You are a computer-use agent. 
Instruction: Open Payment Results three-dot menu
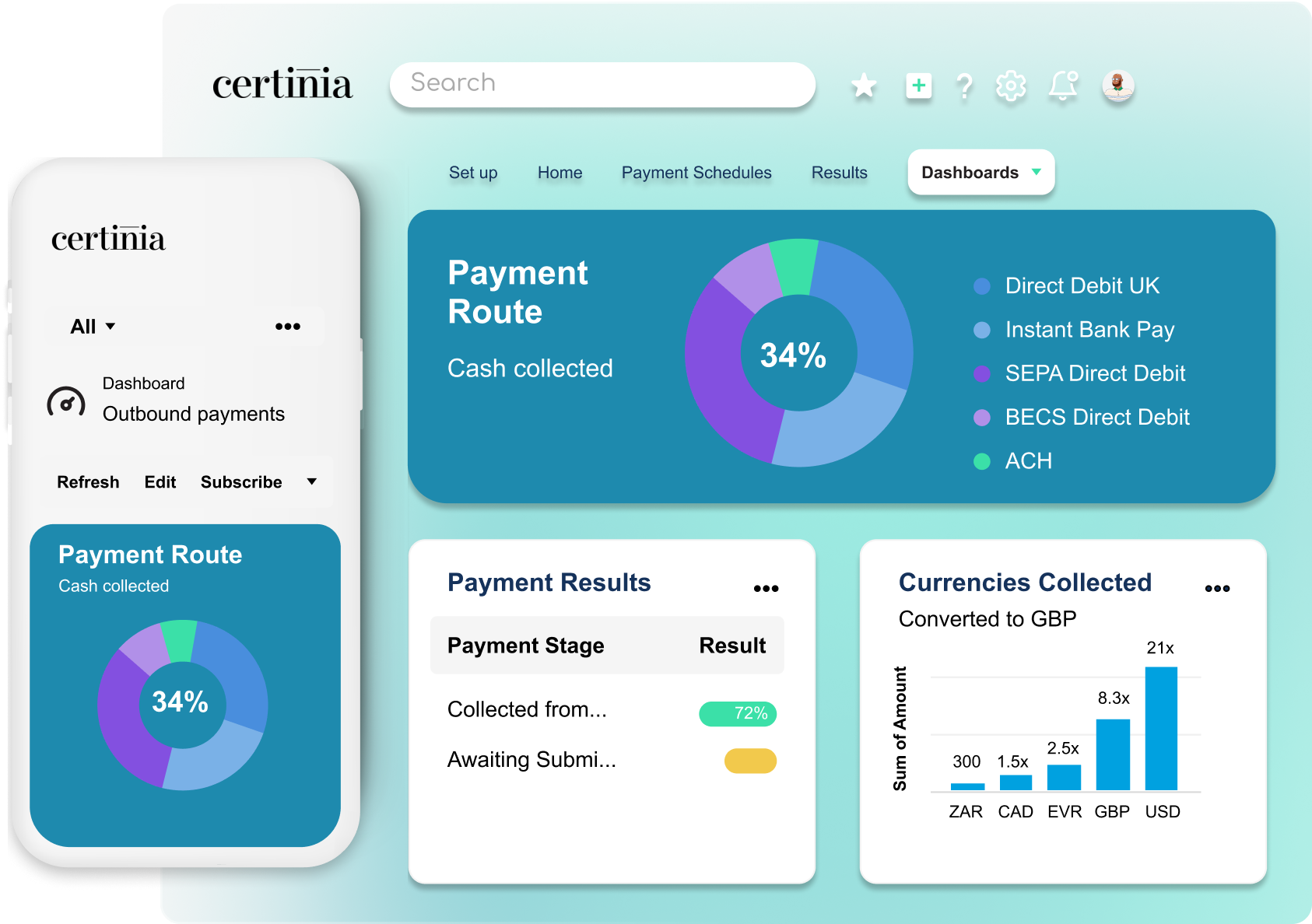click(x=766, y=589)
